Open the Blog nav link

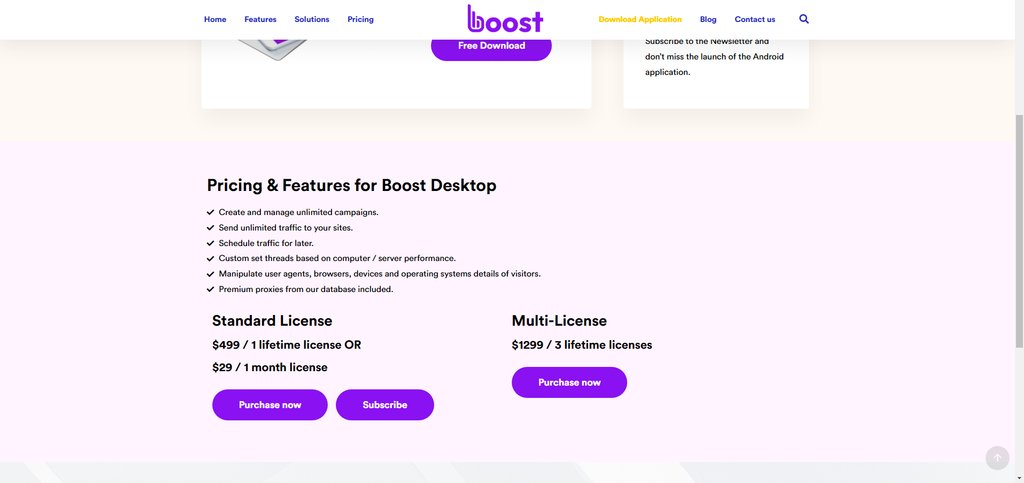click(x=708, y=20)
